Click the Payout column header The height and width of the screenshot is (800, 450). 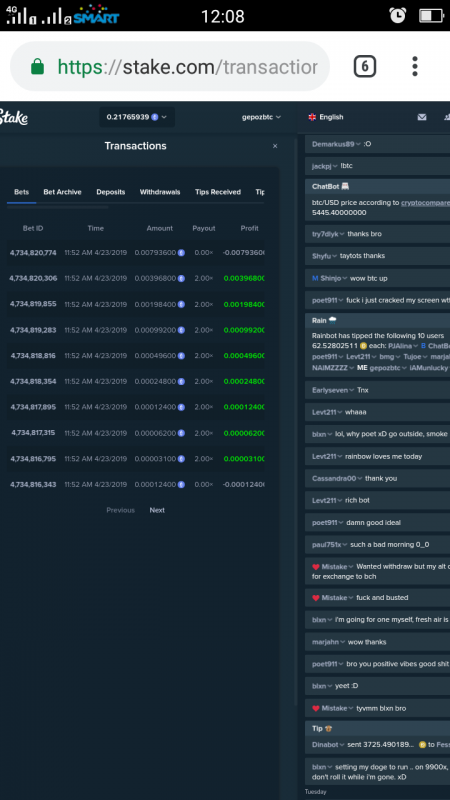pyautogui.click(x=204, y=229)
